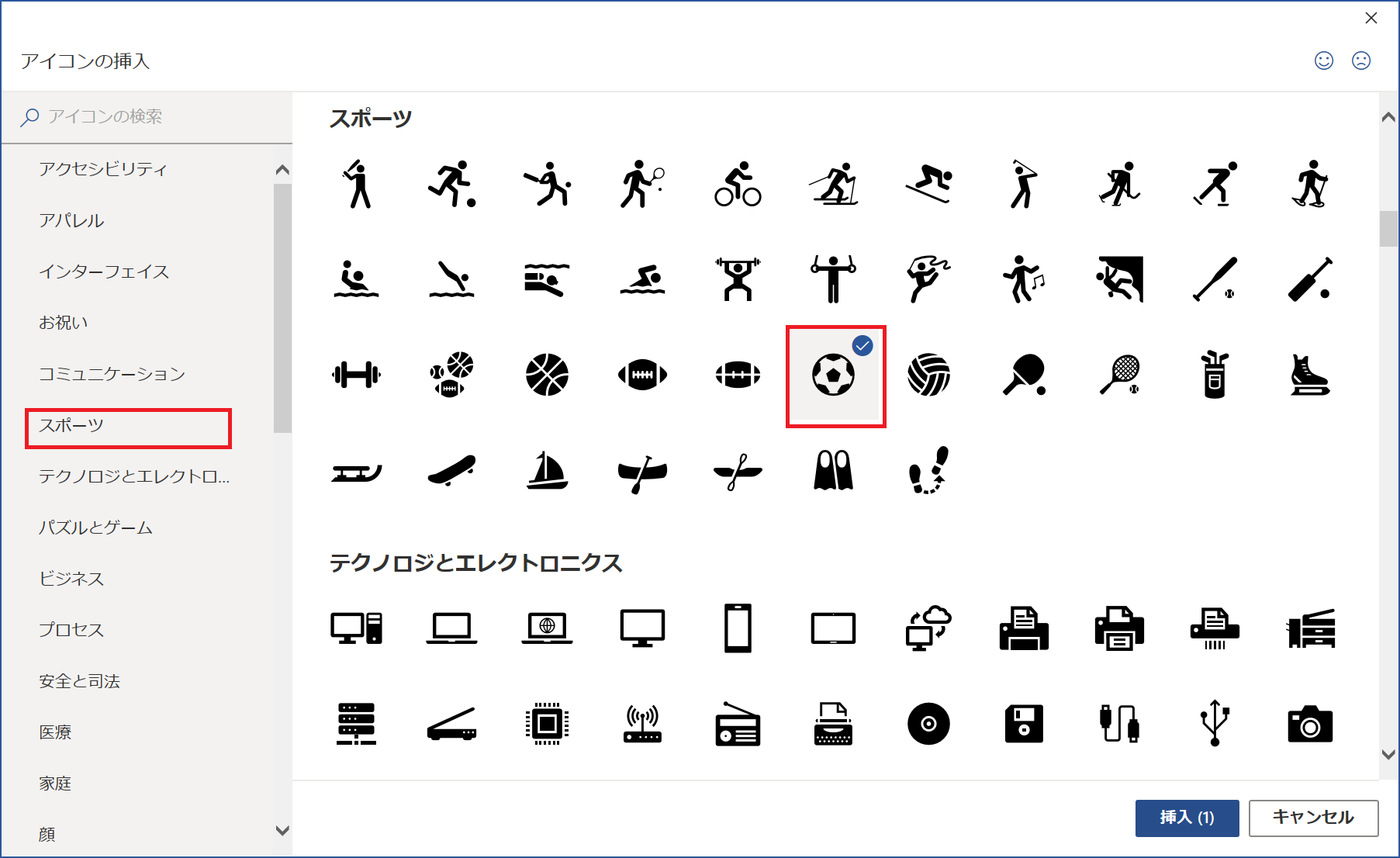
Task: Pick the sled icon
Action: click(356, 472)
